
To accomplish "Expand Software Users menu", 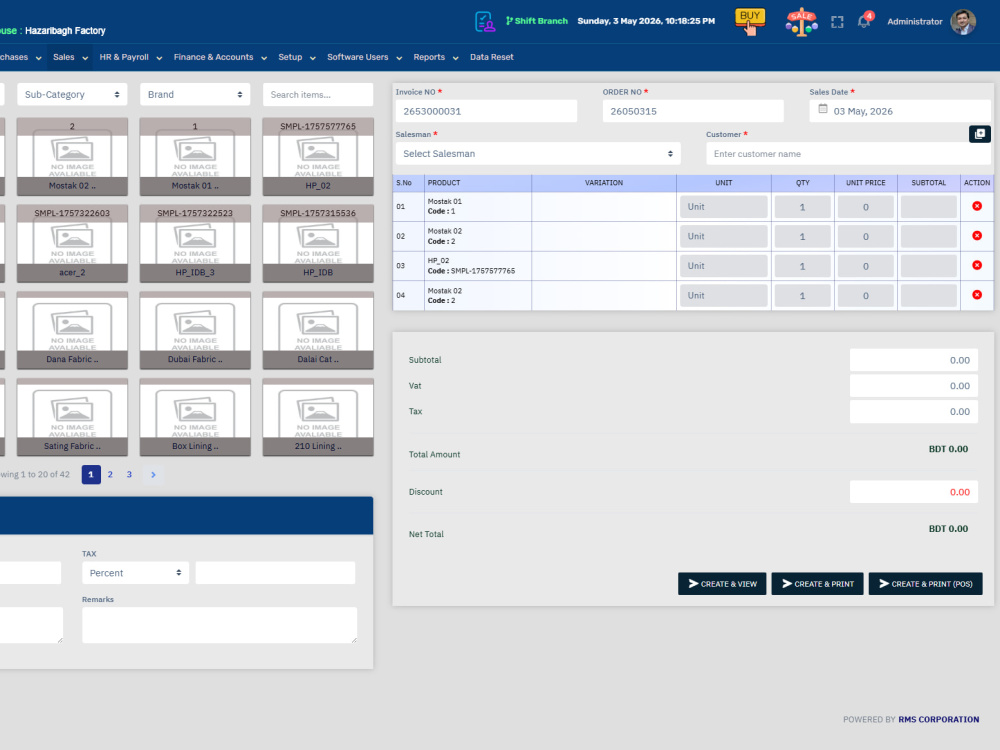I will point(364,57).
